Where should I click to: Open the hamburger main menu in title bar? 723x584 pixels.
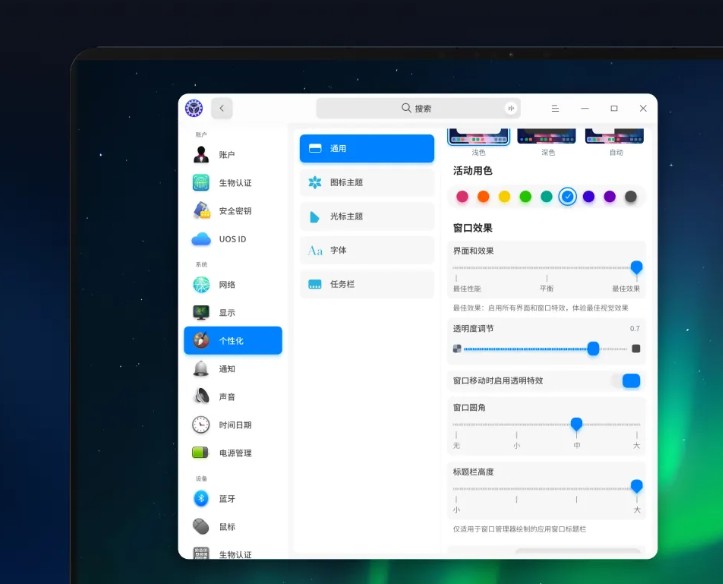click(555, 108)
